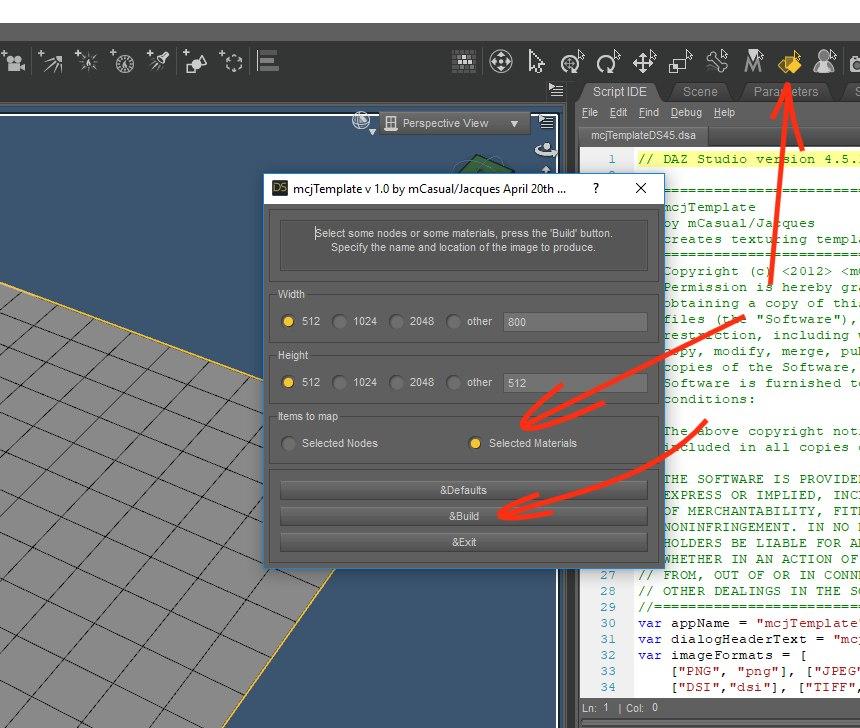Viewport: 860px width, 728px height.
Task: Click code line 32 'var imageFormats'
Action: 722,655
